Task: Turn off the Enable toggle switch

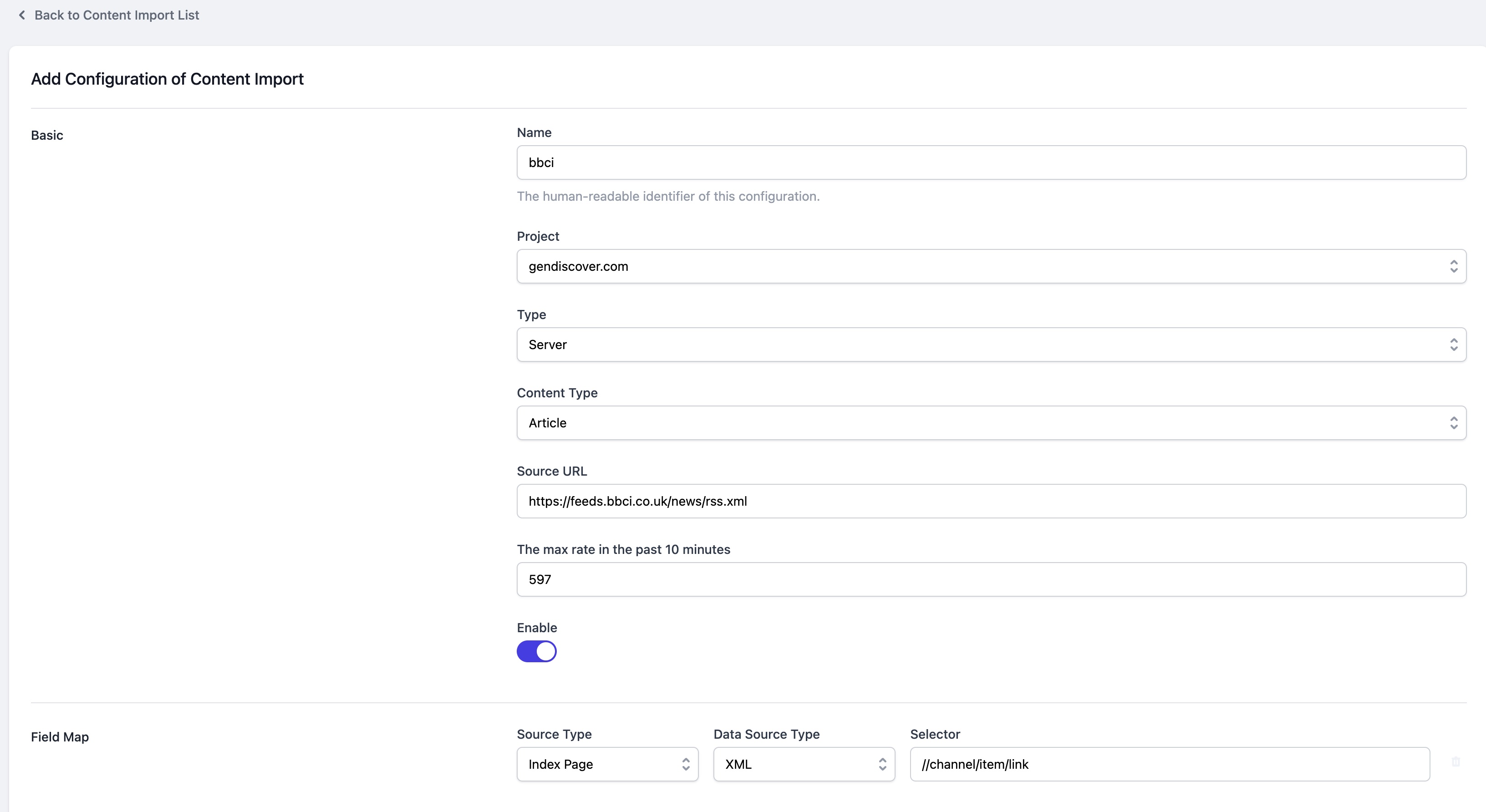Action: pyautogui.click(x=536, y=651)
